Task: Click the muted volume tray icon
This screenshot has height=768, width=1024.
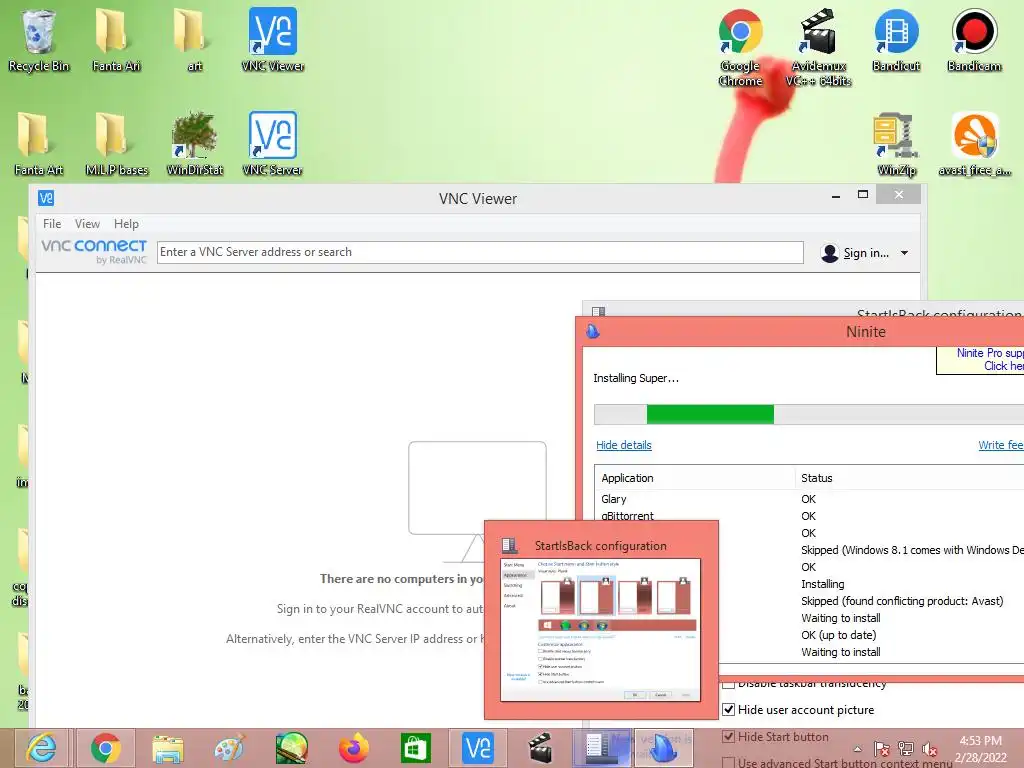Action: tap(930, 749)
